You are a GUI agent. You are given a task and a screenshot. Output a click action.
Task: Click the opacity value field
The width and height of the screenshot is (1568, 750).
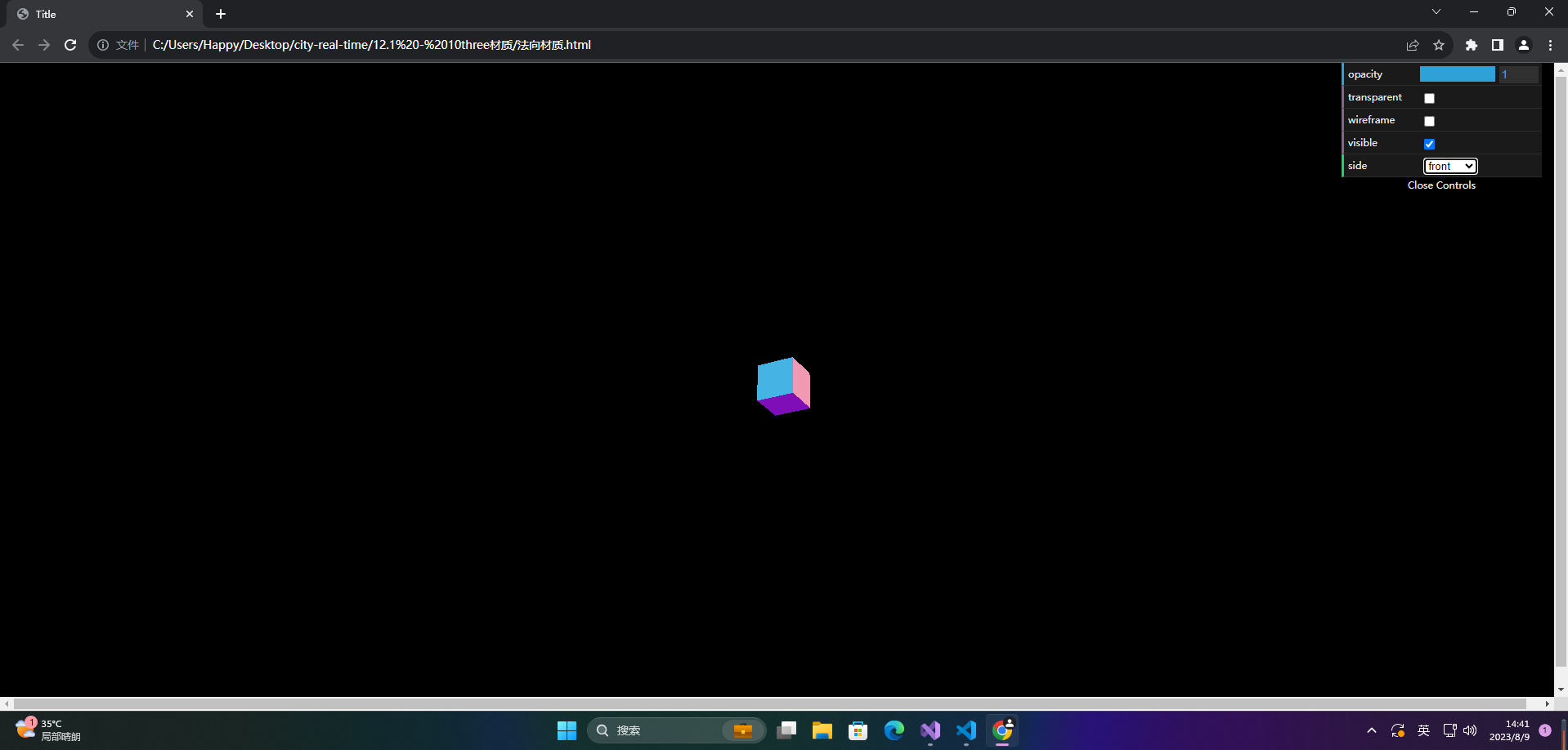tap(1519, 74)
